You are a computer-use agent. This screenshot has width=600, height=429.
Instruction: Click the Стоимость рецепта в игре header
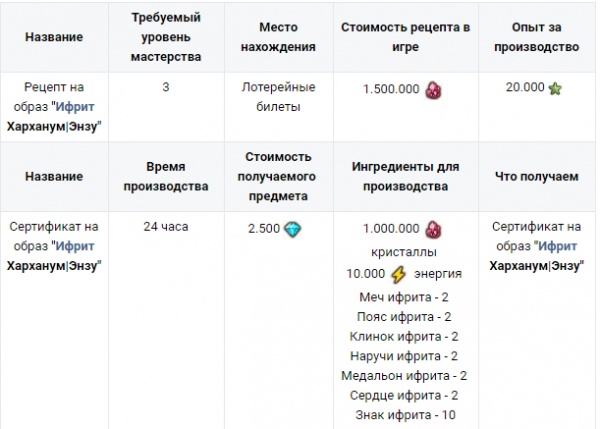tap(406, 37)
